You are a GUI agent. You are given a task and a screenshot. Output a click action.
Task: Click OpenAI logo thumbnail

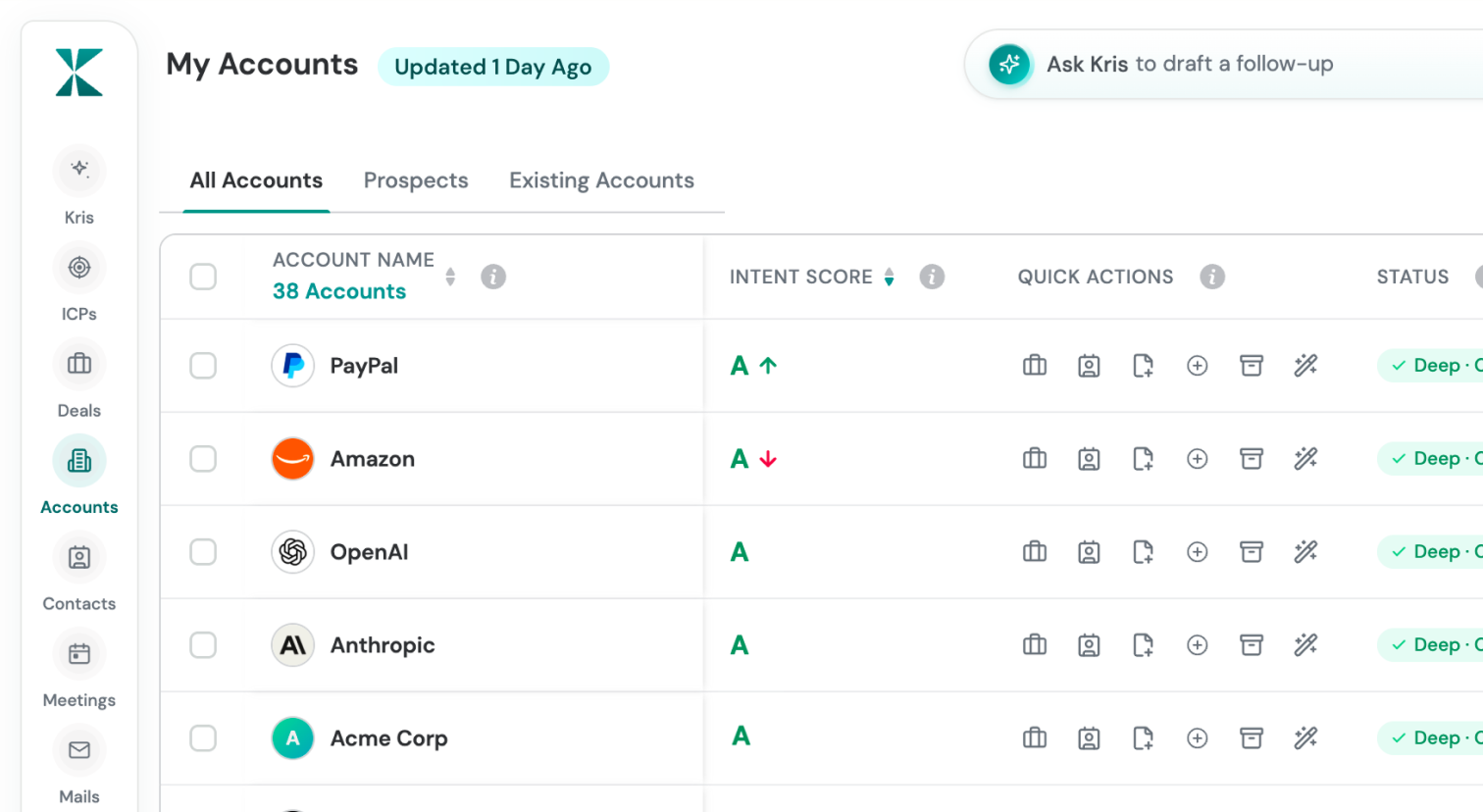292,552
